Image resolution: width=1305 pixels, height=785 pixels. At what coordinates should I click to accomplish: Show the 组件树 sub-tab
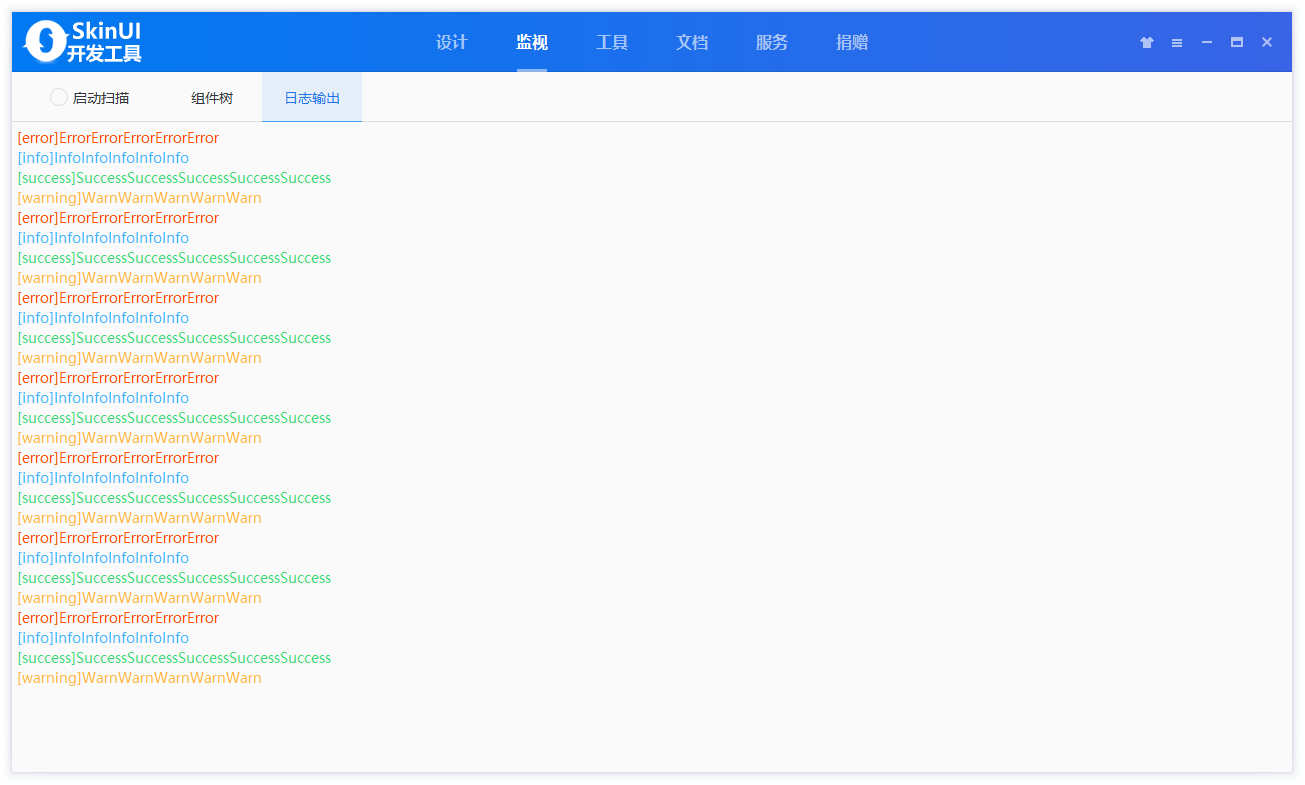click(212, 97)
